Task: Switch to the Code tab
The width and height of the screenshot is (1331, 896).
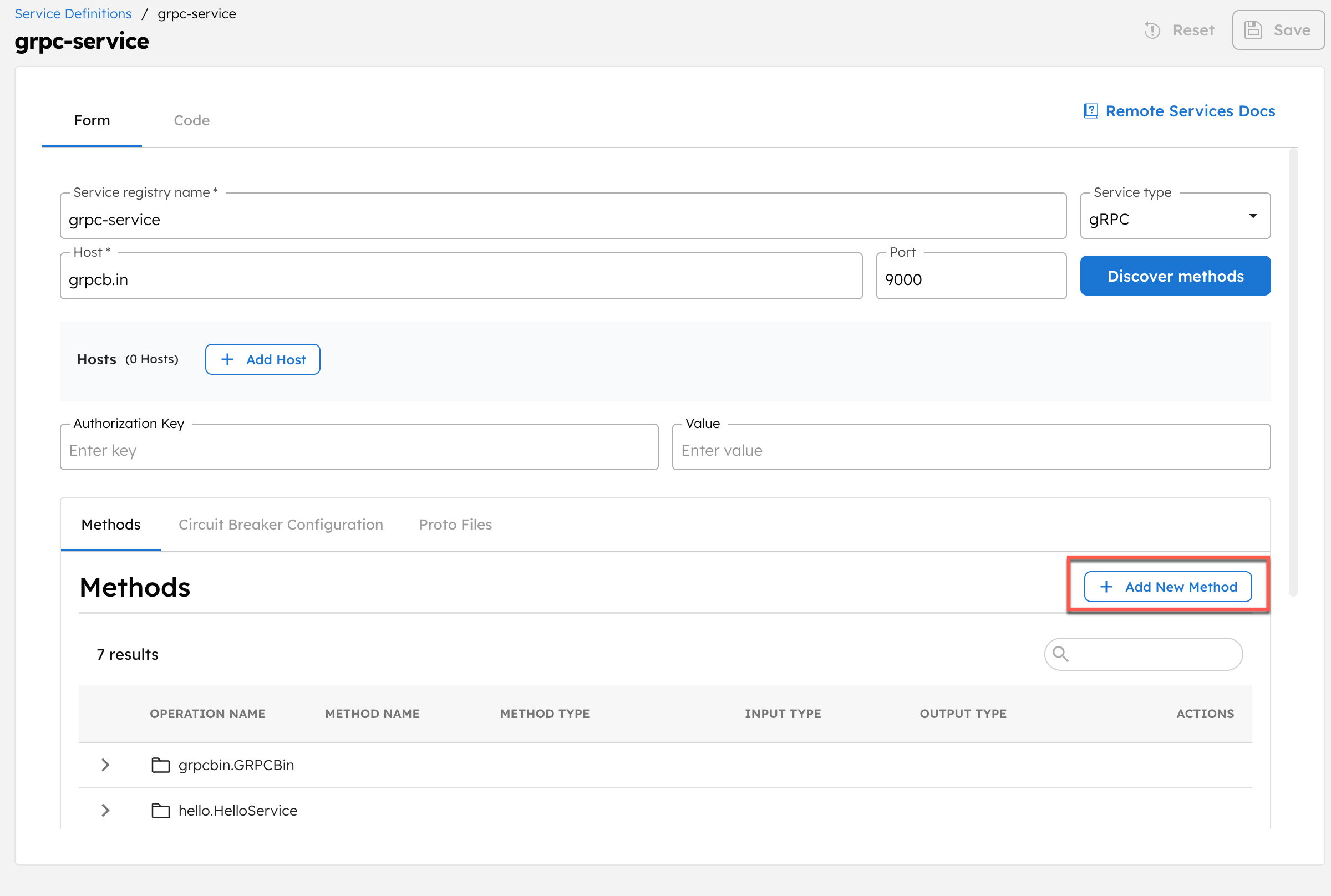Action: [191, 120]
